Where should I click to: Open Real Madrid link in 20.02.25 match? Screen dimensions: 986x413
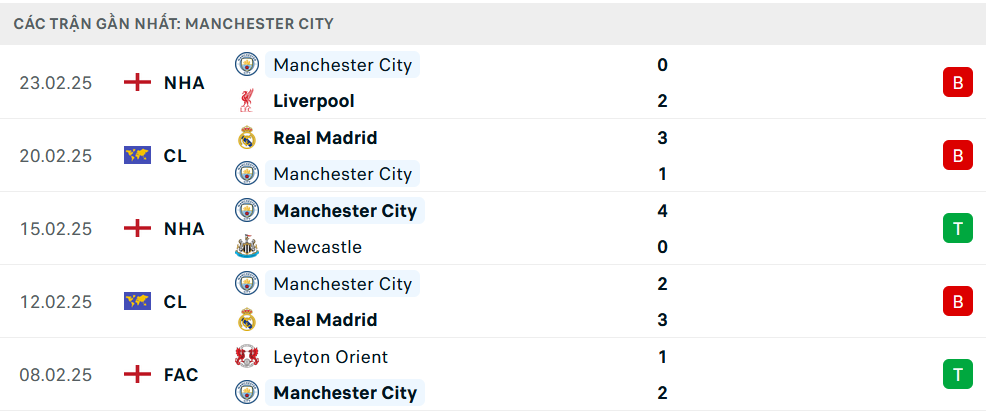tap(325, 138)
